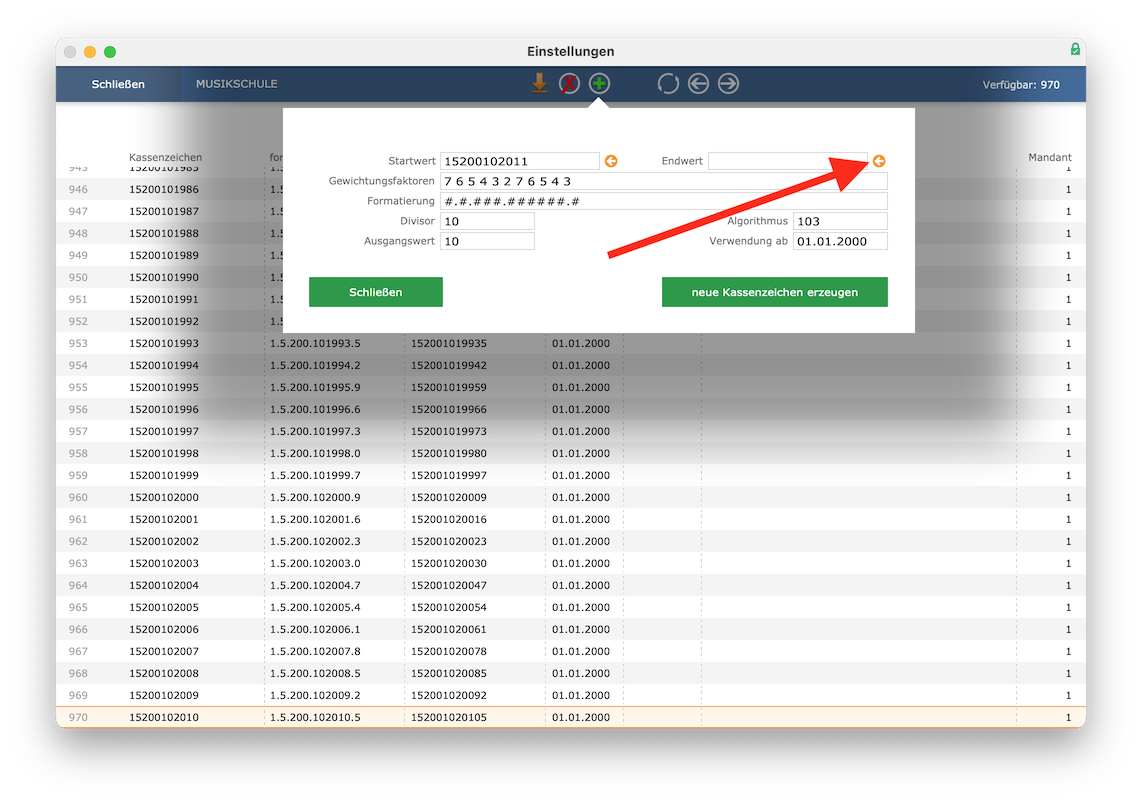Click cell 1.5.200.102005.4

tap(315, 608)
